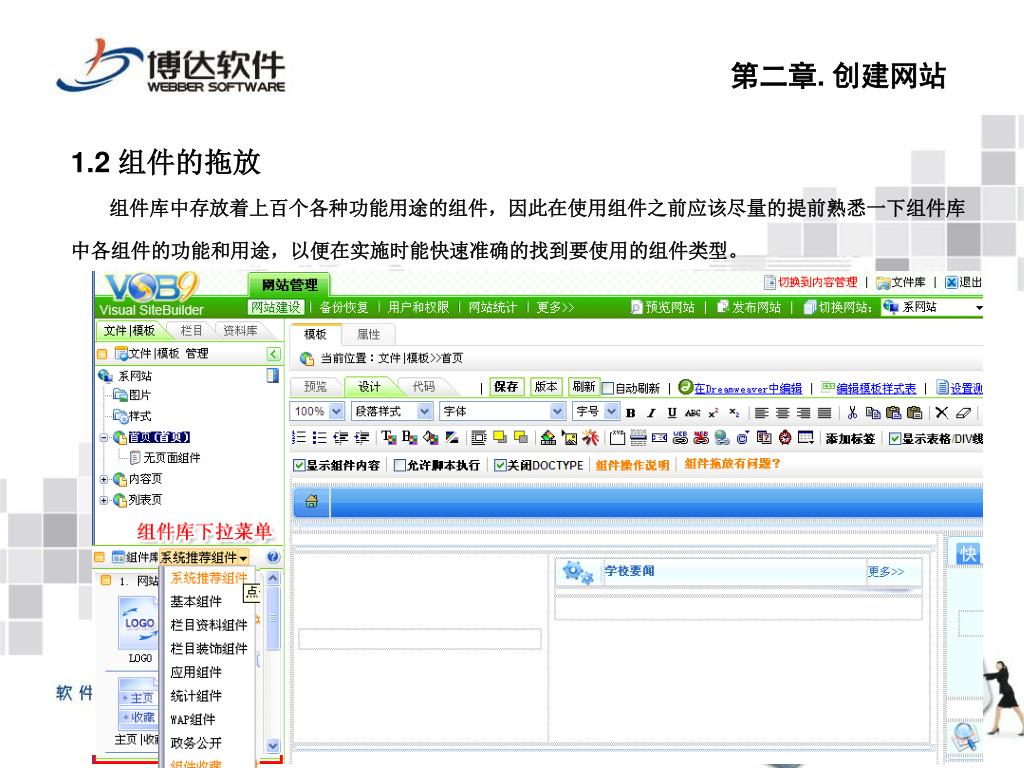The width and height of the screenshot is (1024, 768).
Task: Insert numbered list
Action: pyautogui.click(x=298, y=438)
